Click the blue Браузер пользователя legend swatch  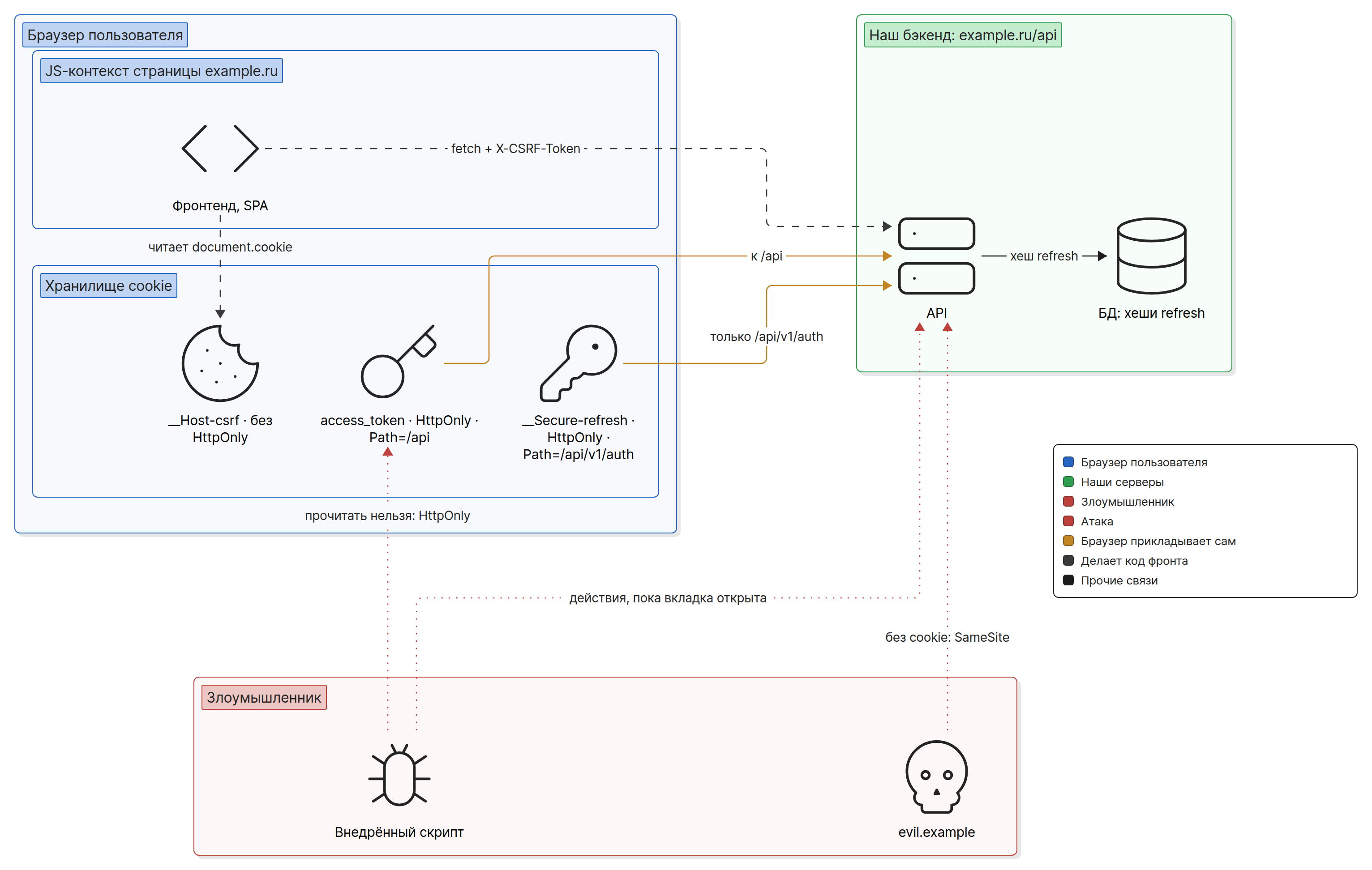1068,462
